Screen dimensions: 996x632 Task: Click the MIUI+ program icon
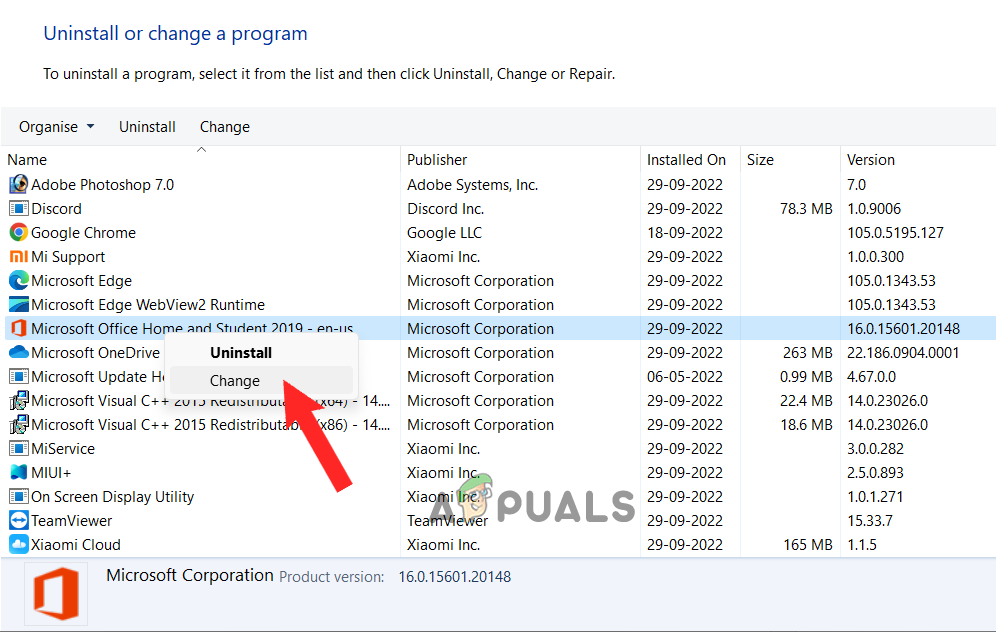click(x=18, y=473)
